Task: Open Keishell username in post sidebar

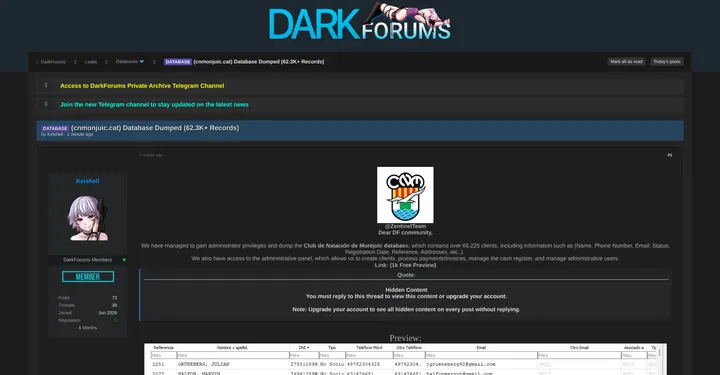Action: [x=87, y=181]
